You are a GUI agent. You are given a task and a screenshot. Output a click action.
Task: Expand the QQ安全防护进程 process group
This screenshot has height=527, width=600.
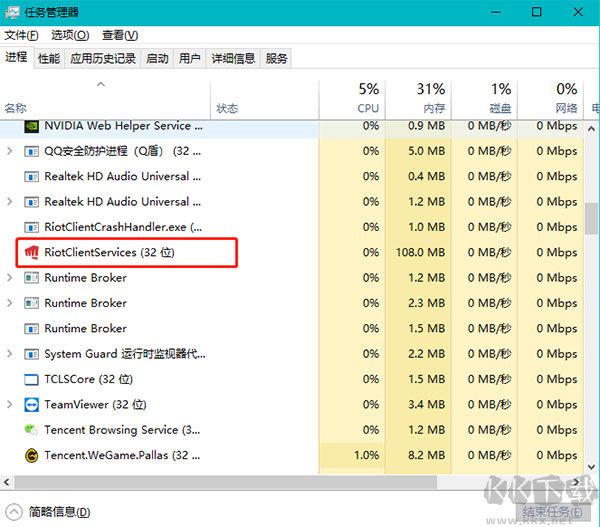click(x=10, y=151)
